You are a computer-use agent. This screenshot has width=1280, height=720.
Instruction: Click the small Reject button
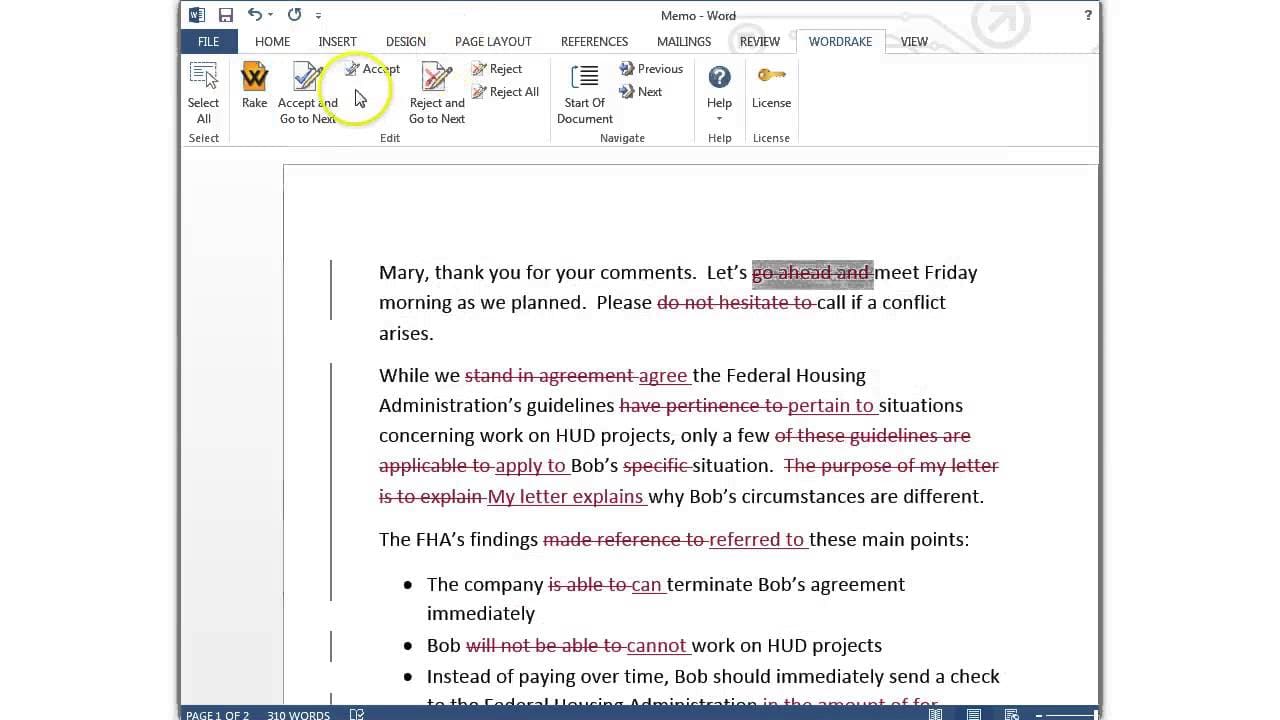[x=497, y=69]
